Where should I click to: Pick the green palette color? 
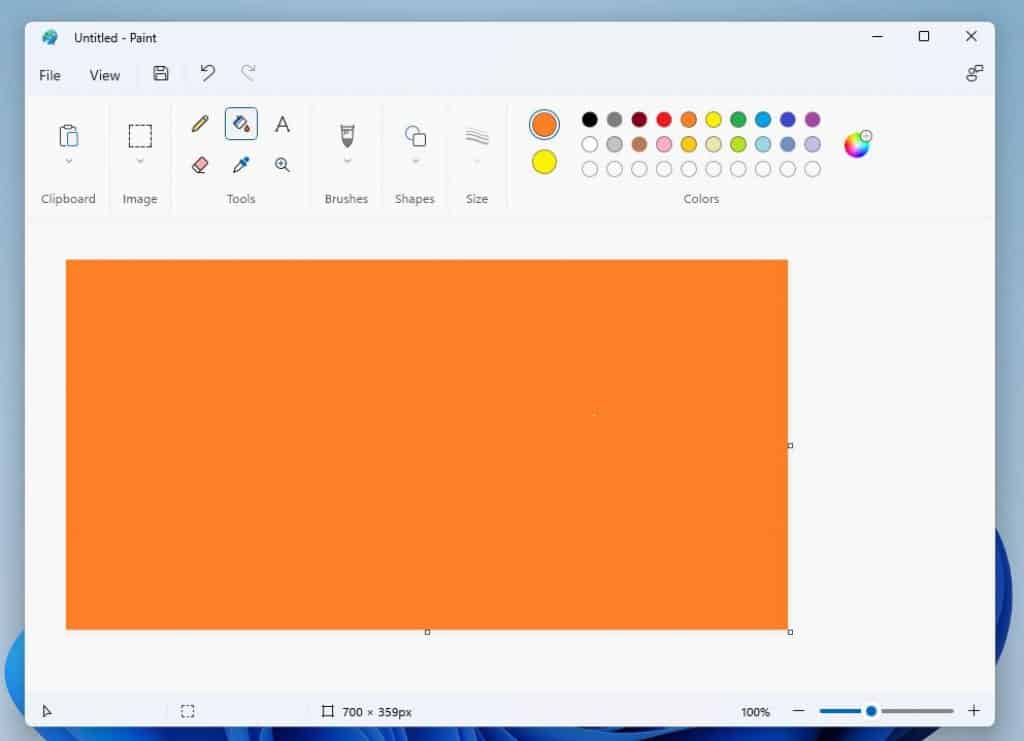pos(739,119)
